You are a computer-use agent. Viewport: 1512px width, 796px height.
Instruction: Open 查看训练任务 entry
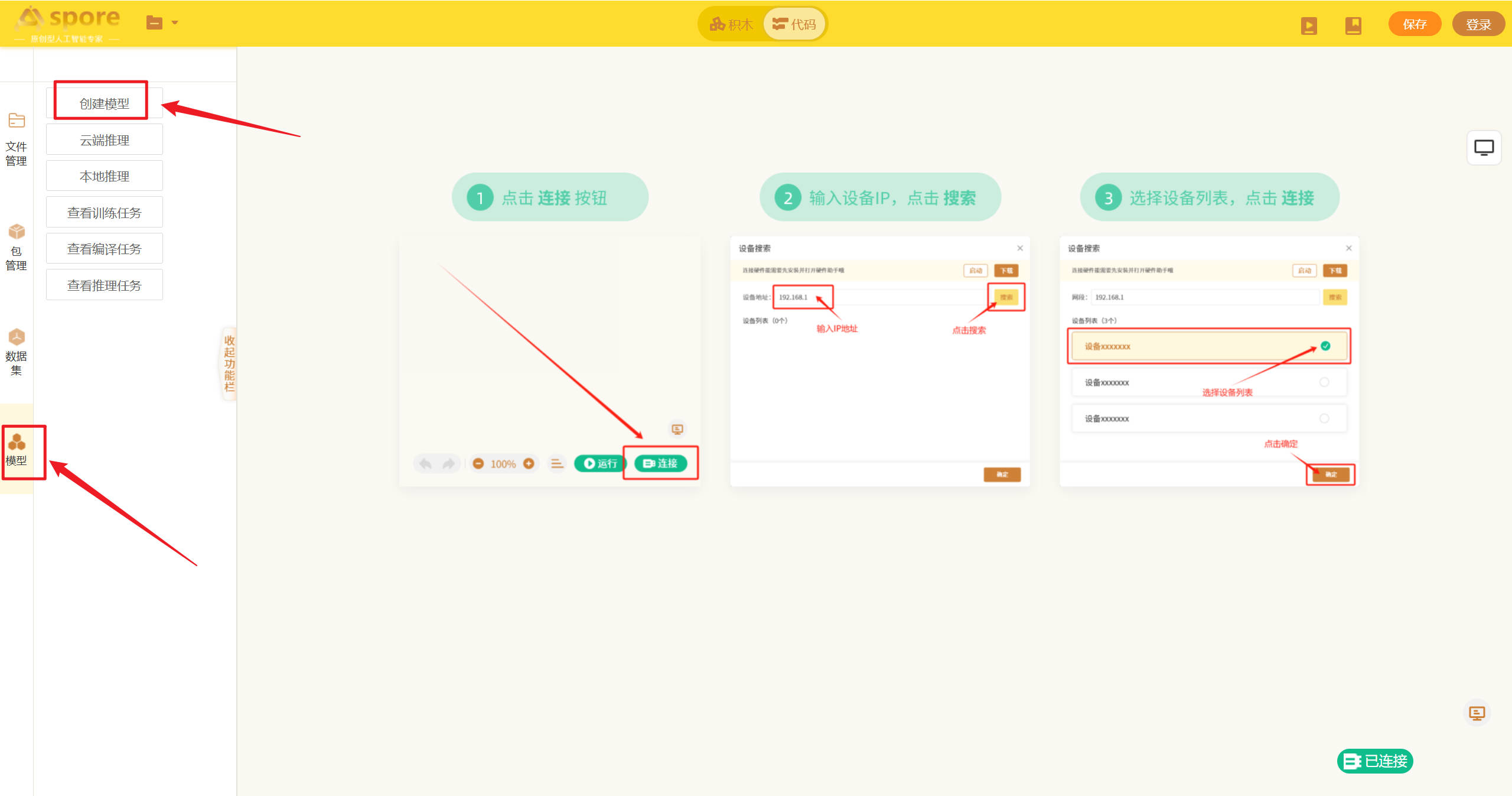click(105, 213)
